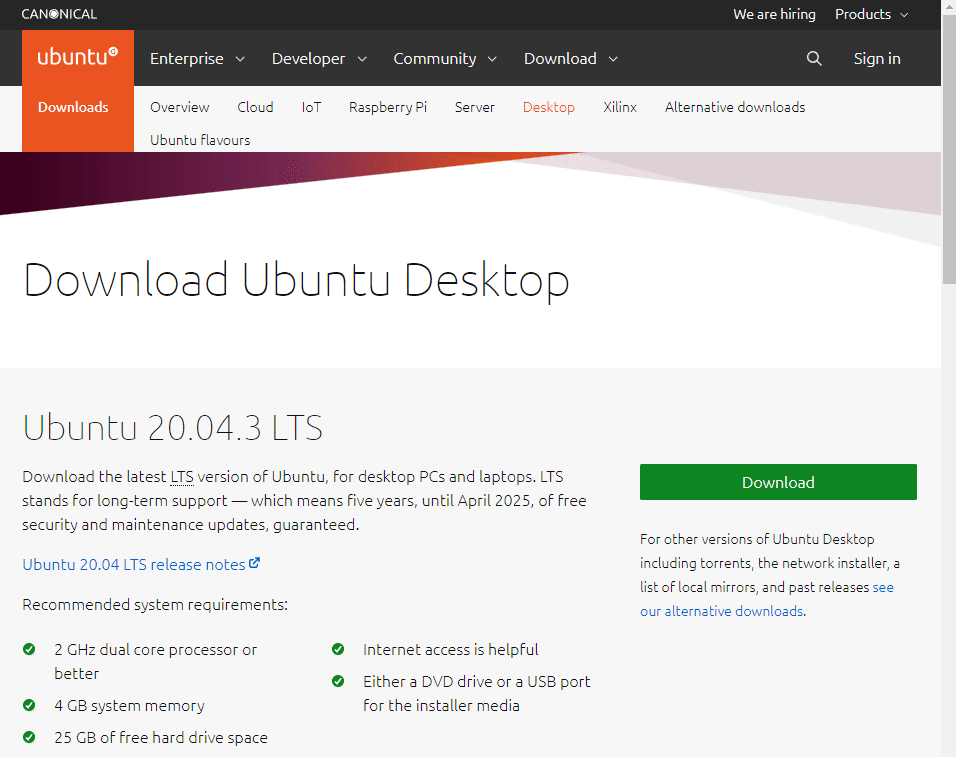Image resolution: width=956 pixels, height=757 pixels.
Task: Click the page vertical scrollbar thumb
Action: tap(949, 149)
